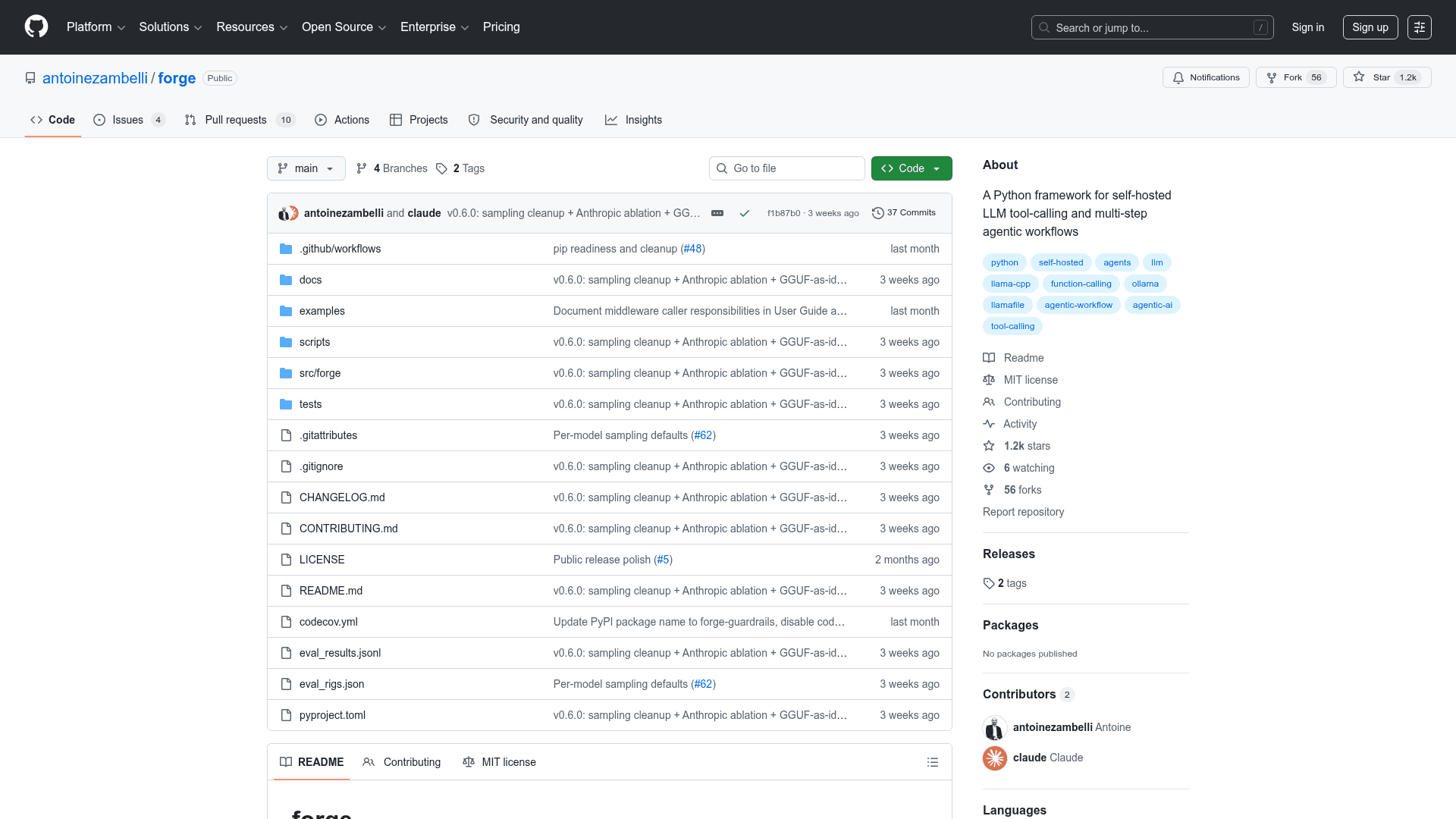
Task: Expand the Enterprise menu
Action: tap(435, 27)
